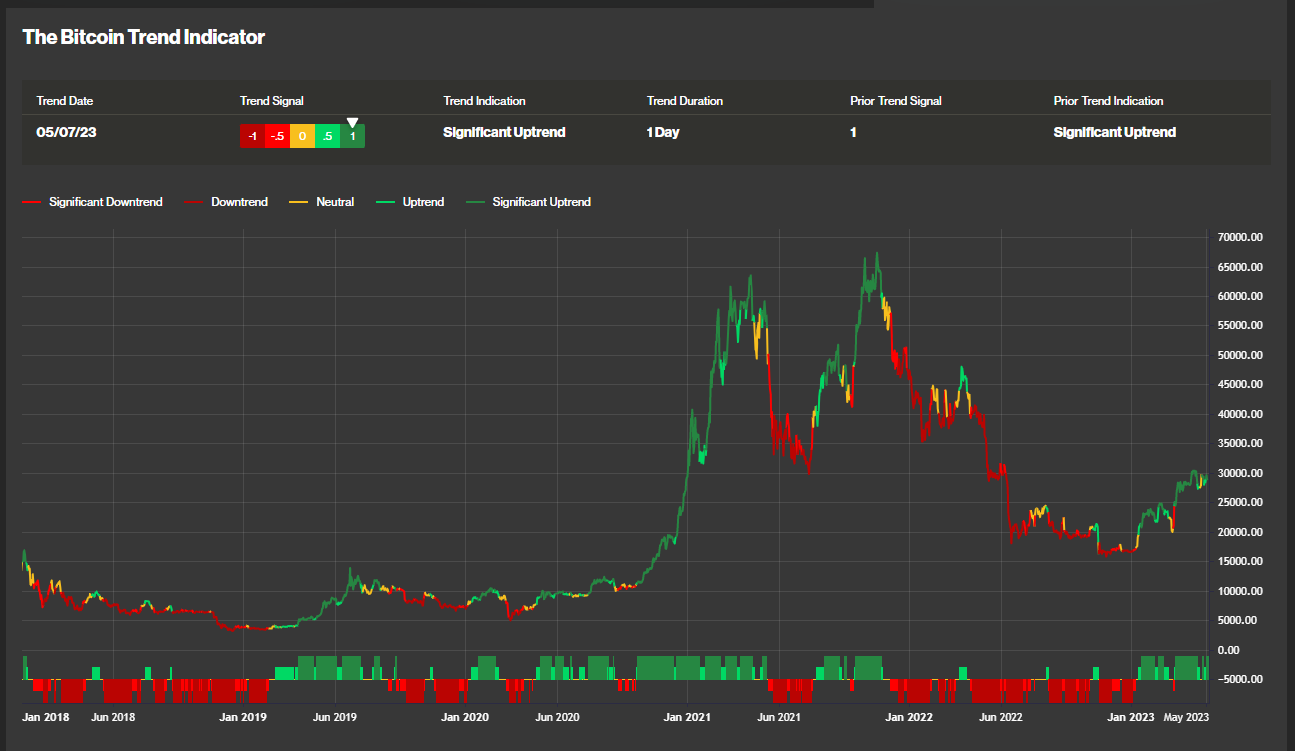Select the -.5 trend signal box
The image size is (1295, 751).
[x=277, y=136]
